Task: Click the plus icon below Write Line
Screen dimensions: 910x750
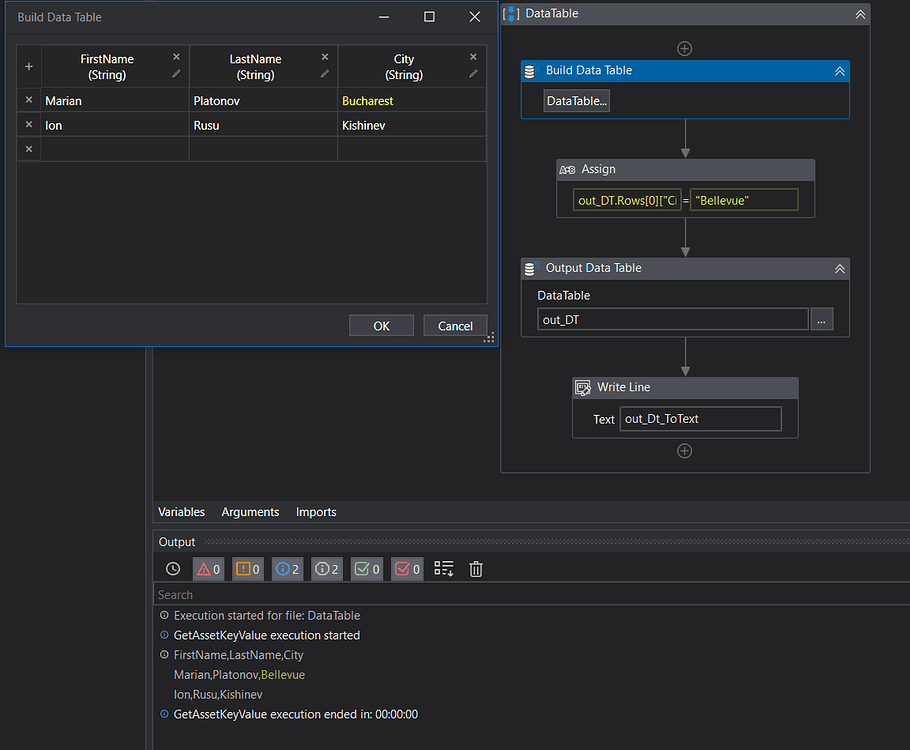Action: coord(685,451)
